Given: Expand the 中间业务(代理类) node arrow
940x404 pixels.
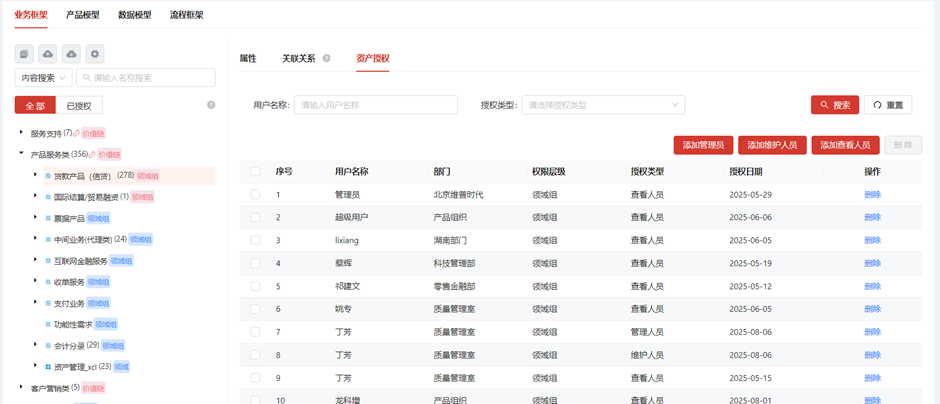Looking at the screenshot, I should (x=35, y=239).
